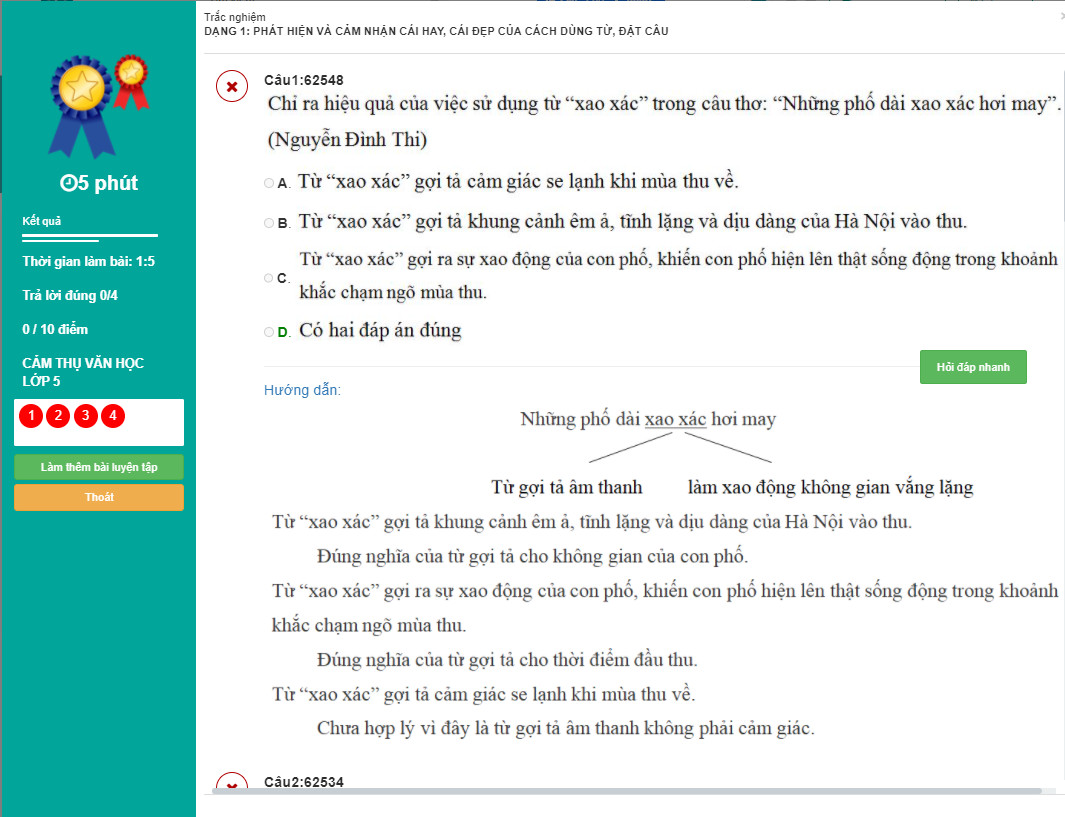1065x817 pixels.
Task: Click the text 'Câu2:62534'
Action: (304, 782)
